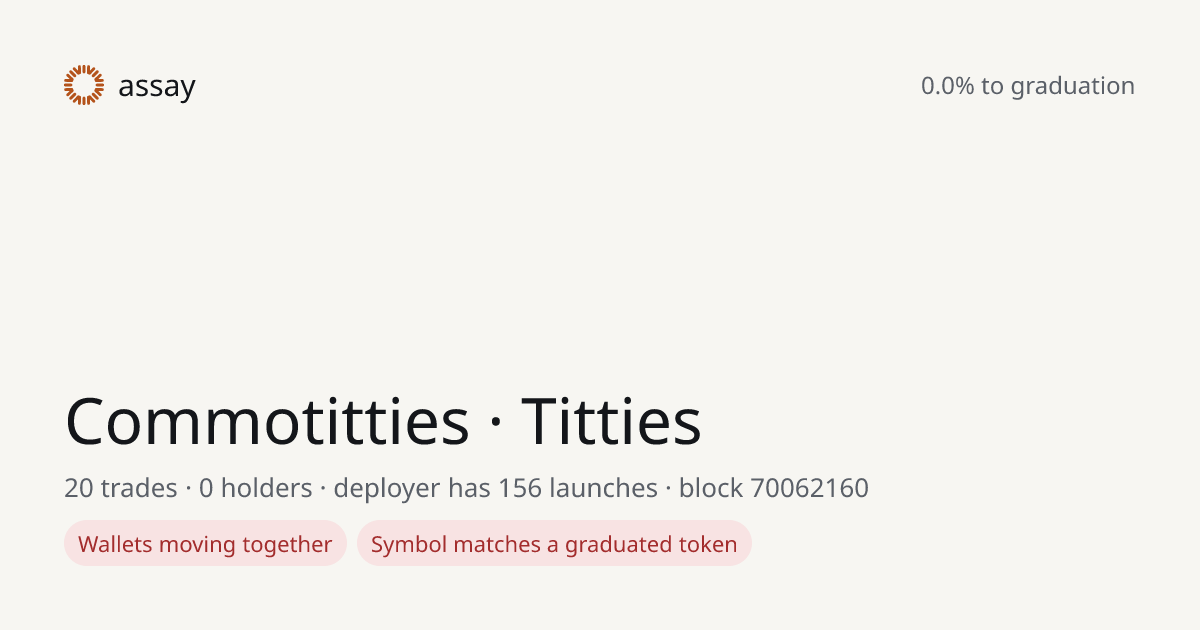This screenshot has width=1200, height=630.
Task: Select the Titties symbol in the title
Action: [612, 421]
